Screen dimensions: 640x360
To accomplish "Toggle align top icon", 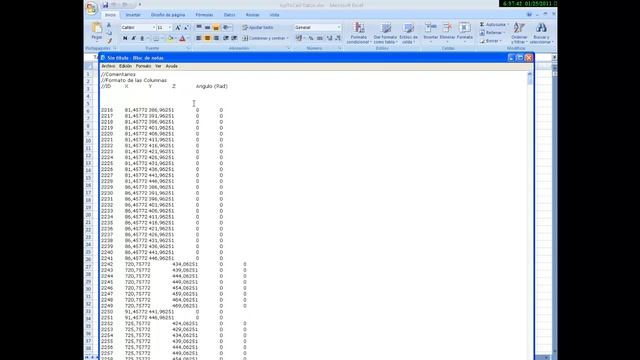I will click(x=199, y=27).
